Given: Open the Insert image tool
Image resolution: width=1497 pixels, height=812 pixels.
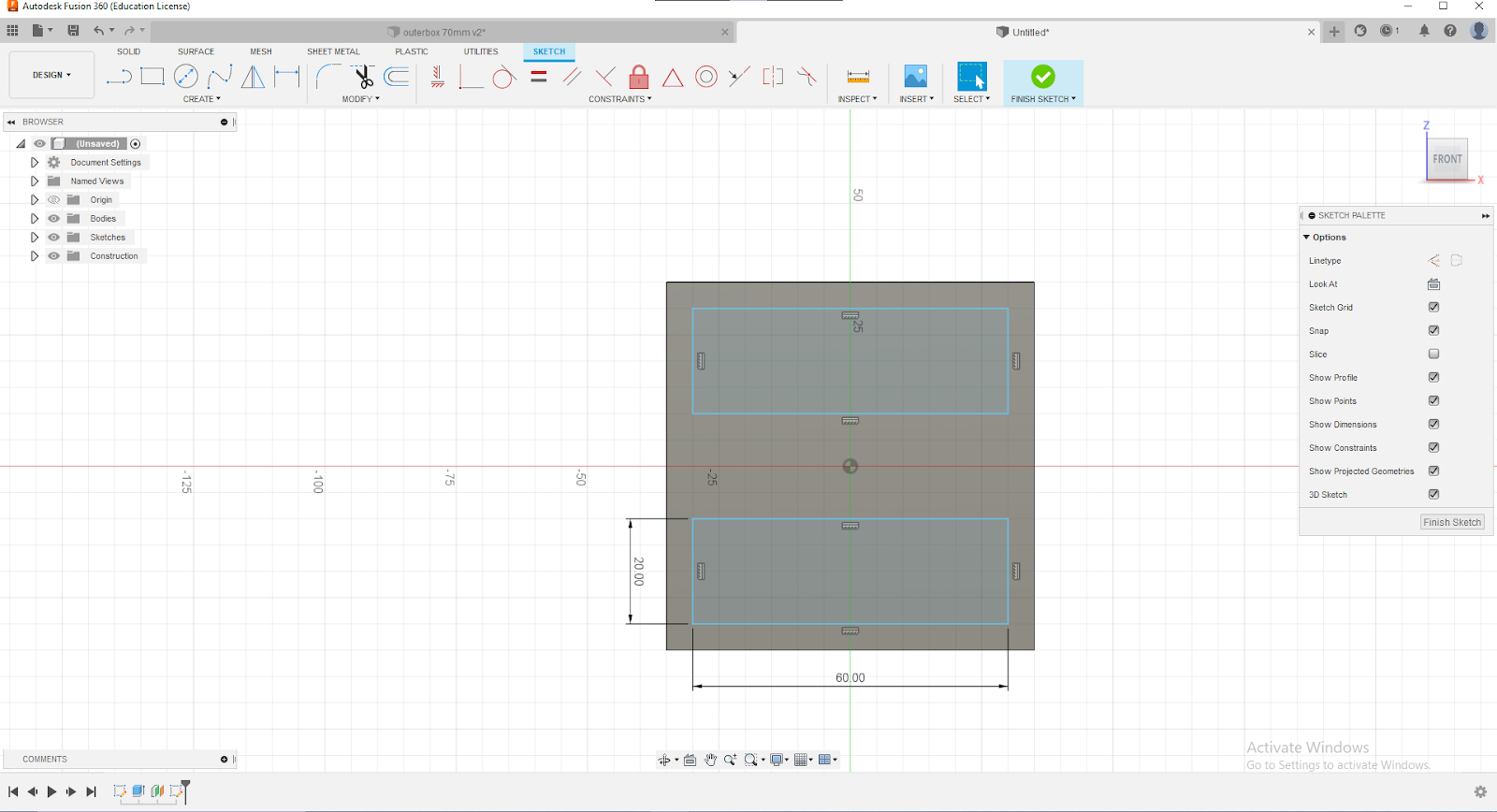Looking at the screenshot, I should (x=916, y=77).
